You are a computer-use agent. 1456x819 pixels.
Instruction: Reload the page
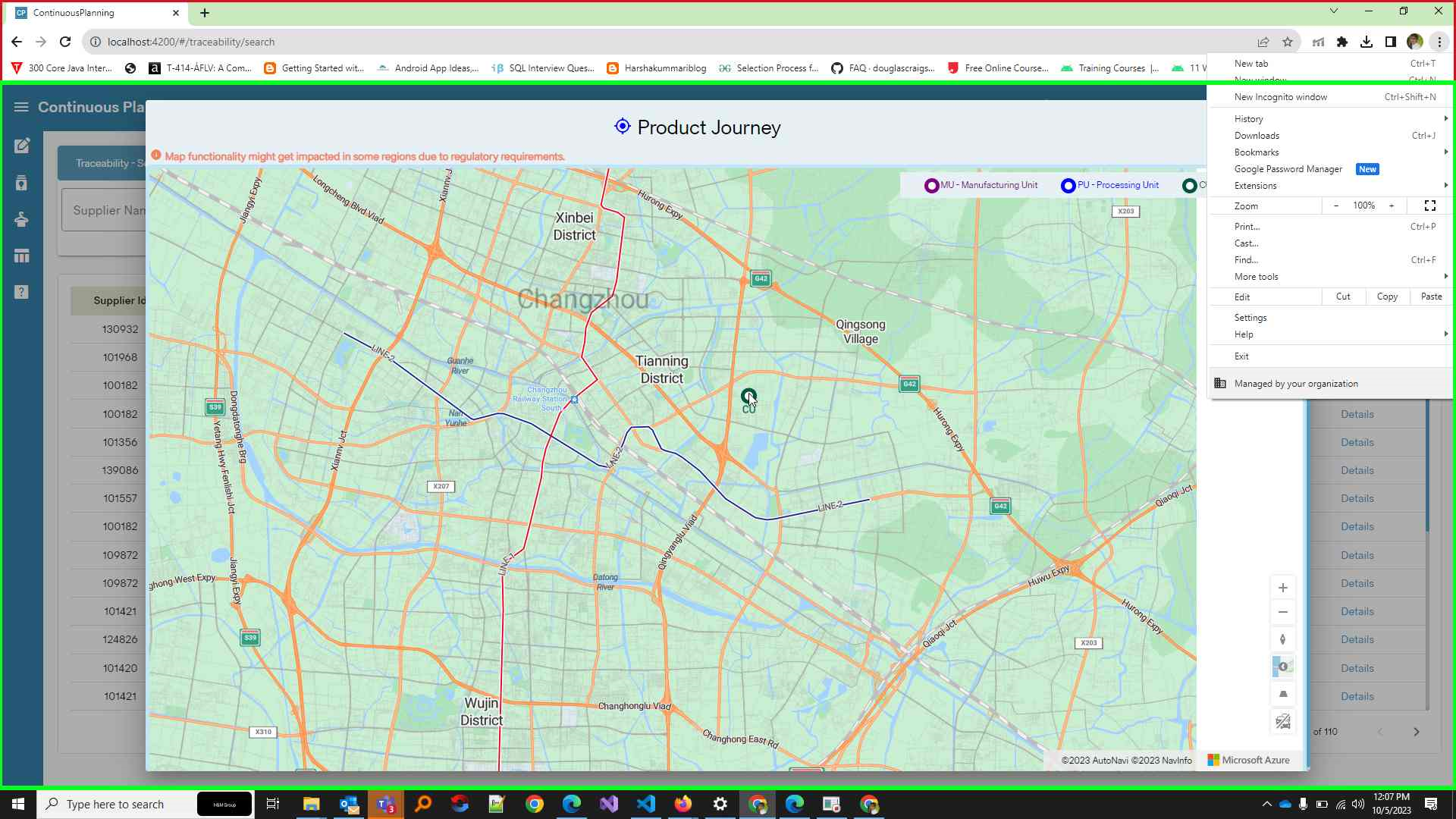point(65,42)
